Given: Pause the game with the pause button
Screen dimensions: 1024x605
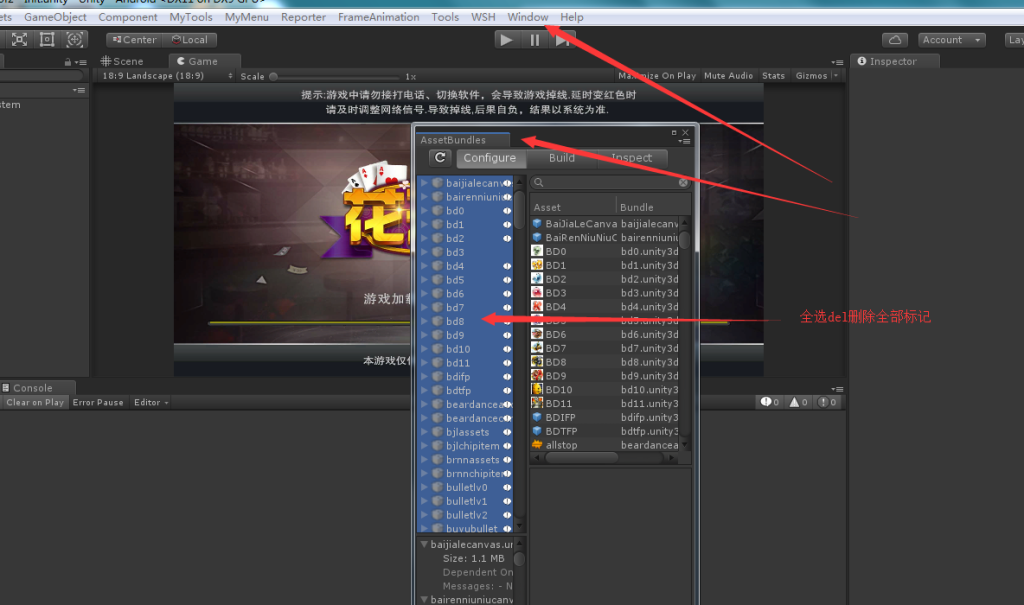Looking at the screenshot, I should (x=535, y=40).
